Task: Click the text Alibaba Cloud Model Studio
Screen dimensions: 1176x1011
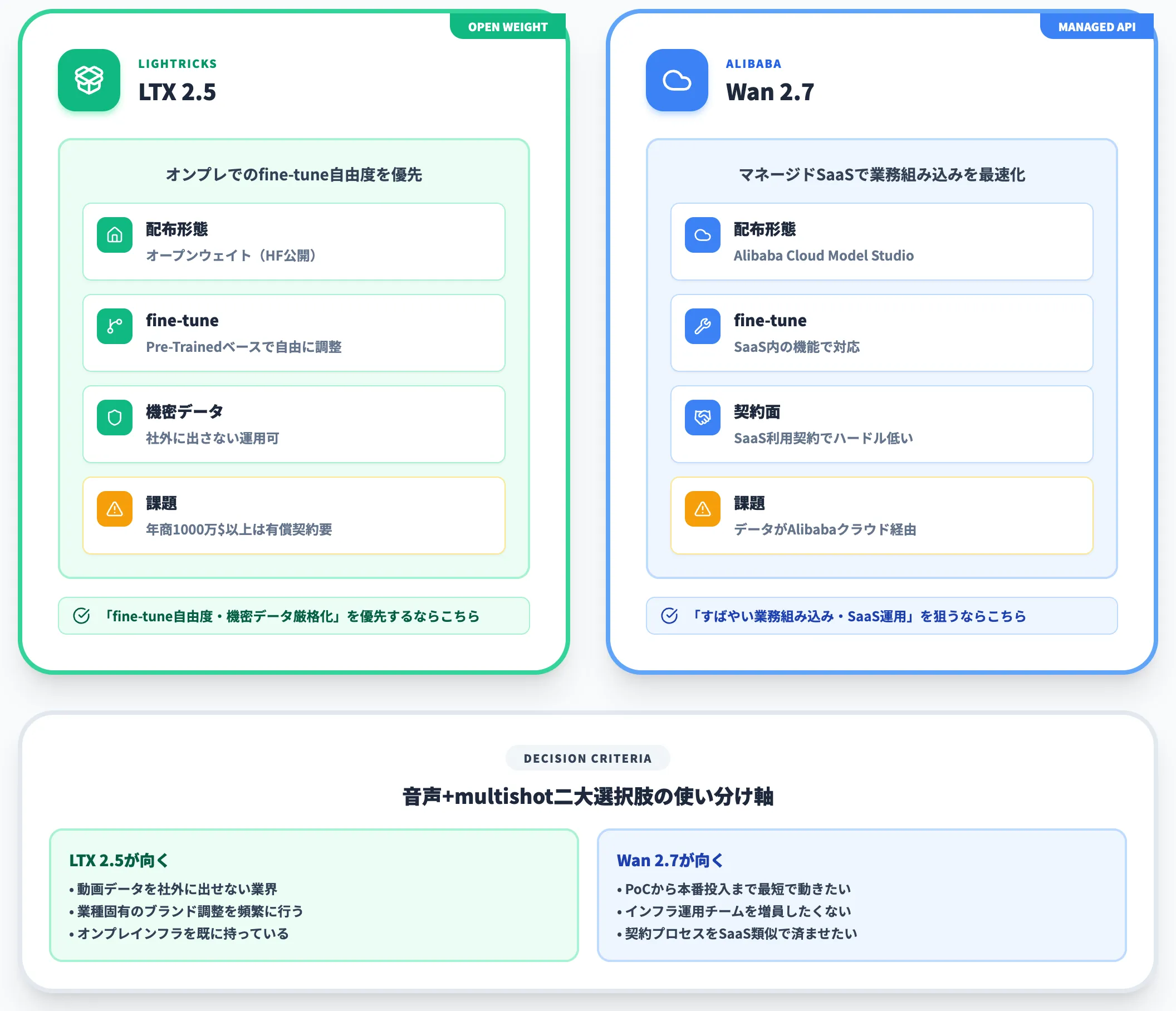Action: pos(824,256)
